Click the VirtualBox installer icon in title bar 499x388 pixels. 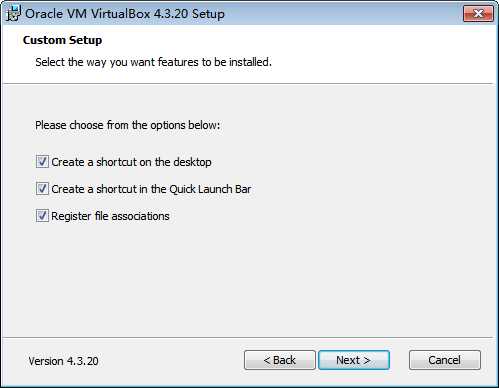[x=14, y=13]
